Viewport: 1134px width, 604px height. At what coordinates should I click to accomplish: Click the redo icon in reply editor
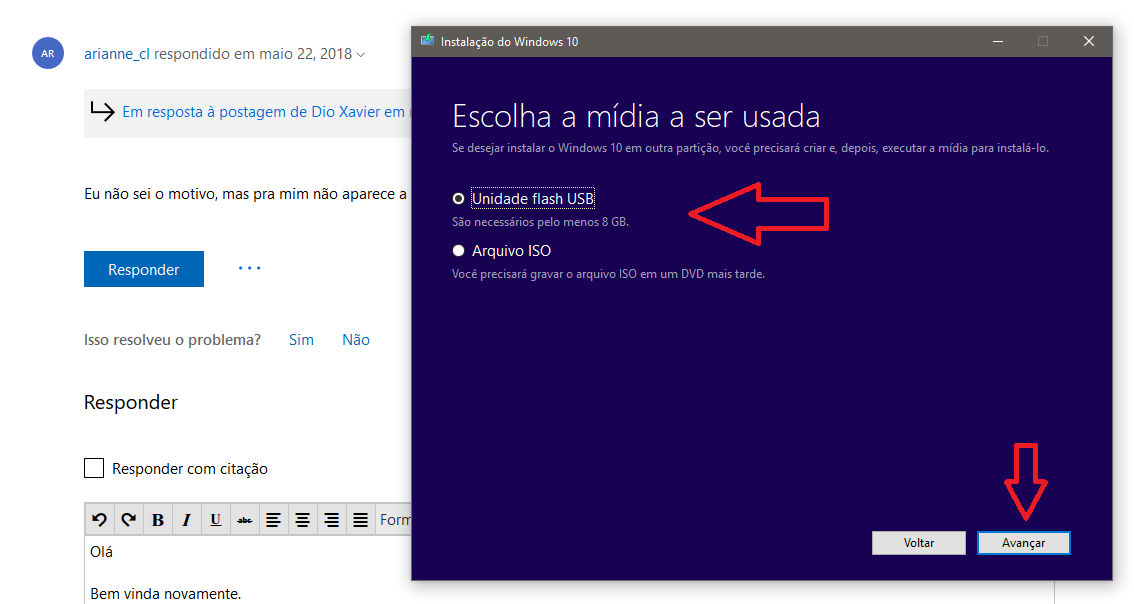[x=129, y=519]
